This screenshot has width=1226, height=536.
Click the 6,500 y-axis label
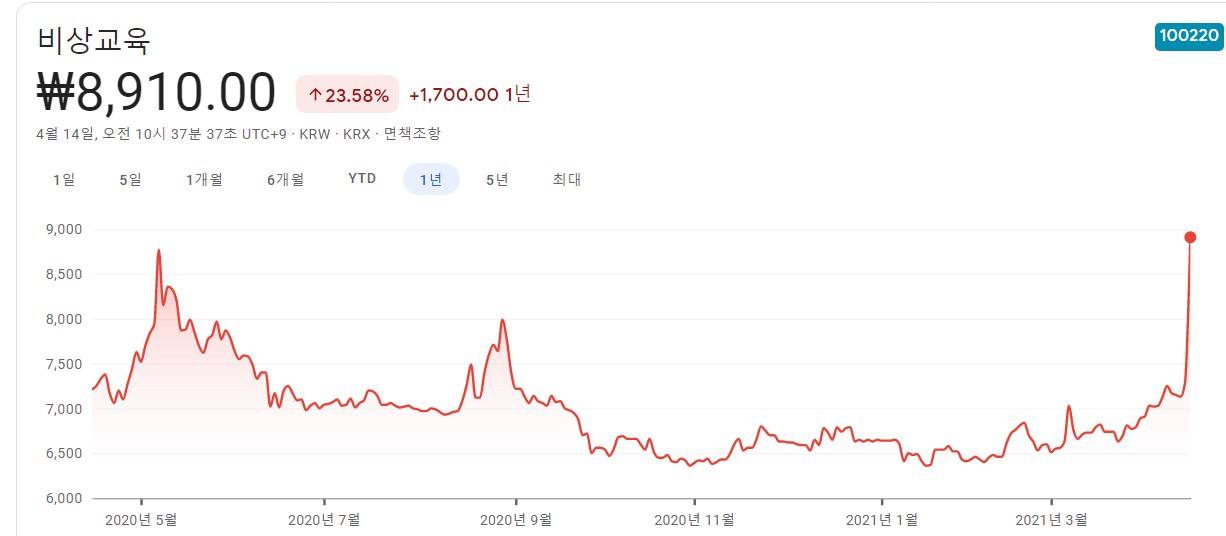click(x=62, y=453)
